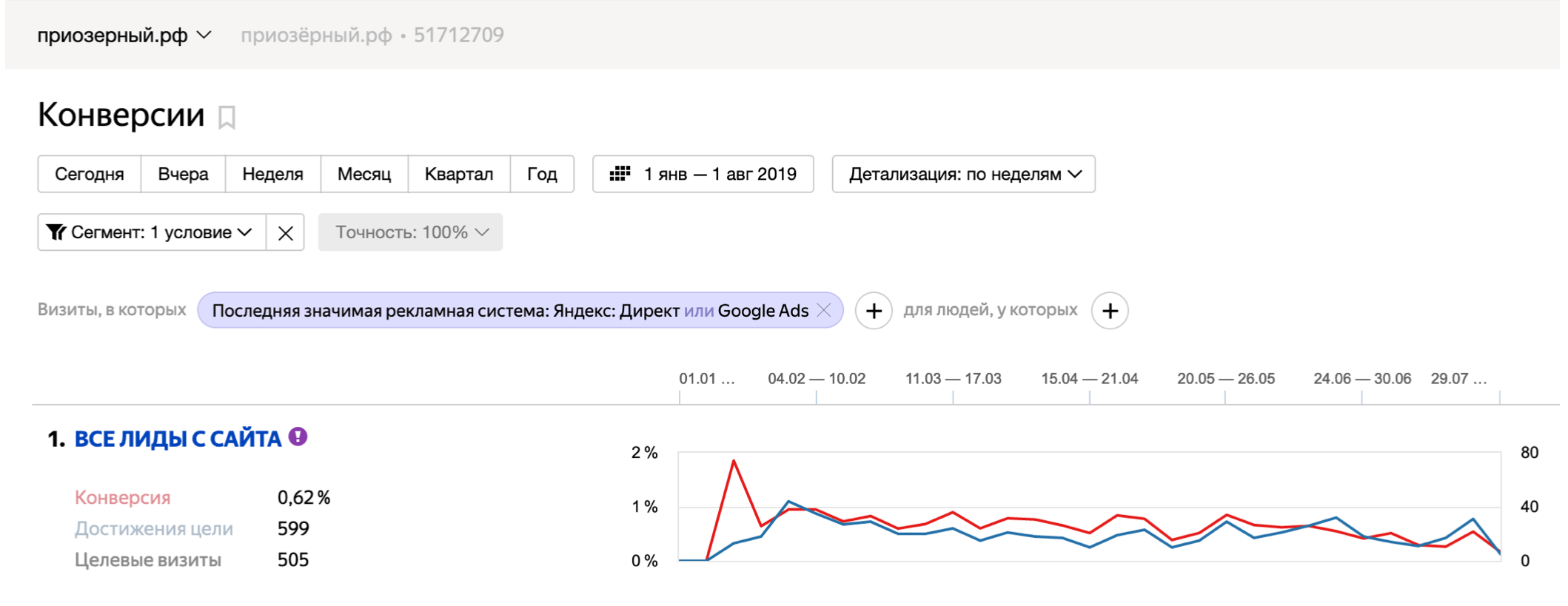1568x606 pixels.
Task: Select the Вчера period tab
Action: pos(183,174)
